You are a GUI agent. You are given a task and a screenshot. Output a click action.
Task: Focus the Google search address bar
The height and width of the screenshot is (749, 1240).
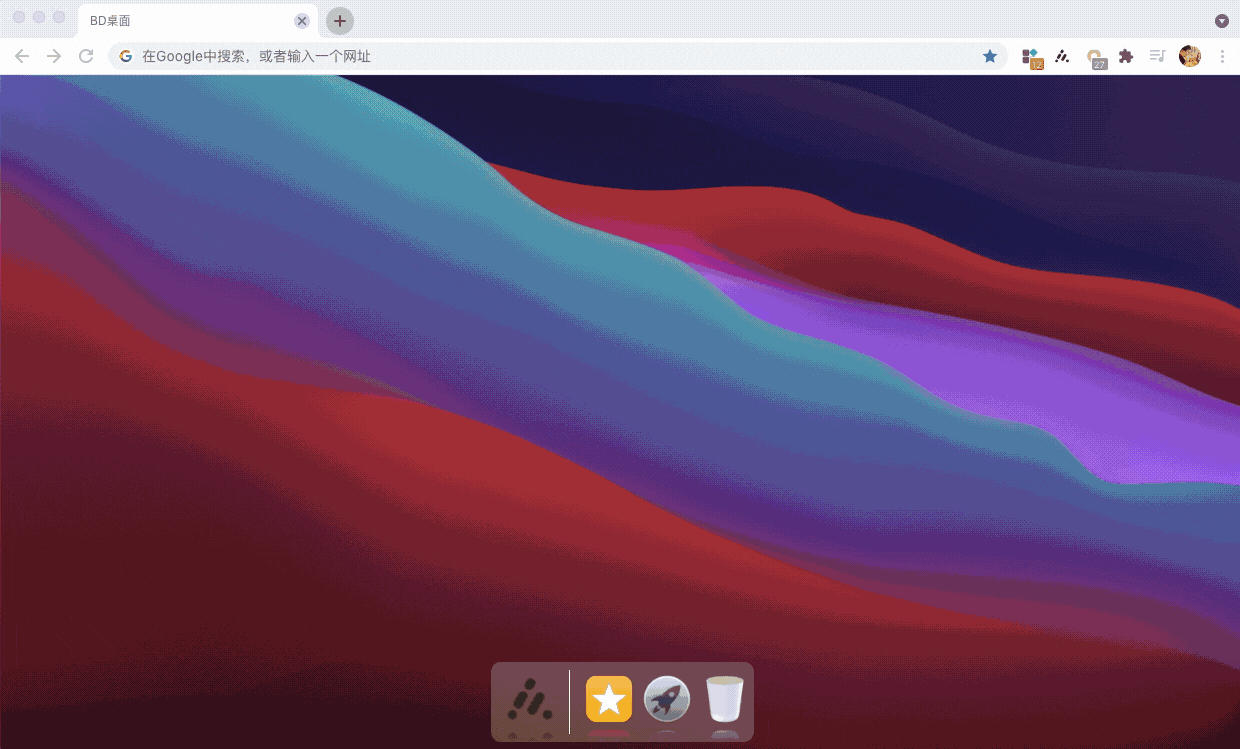[x=558, y=56]
